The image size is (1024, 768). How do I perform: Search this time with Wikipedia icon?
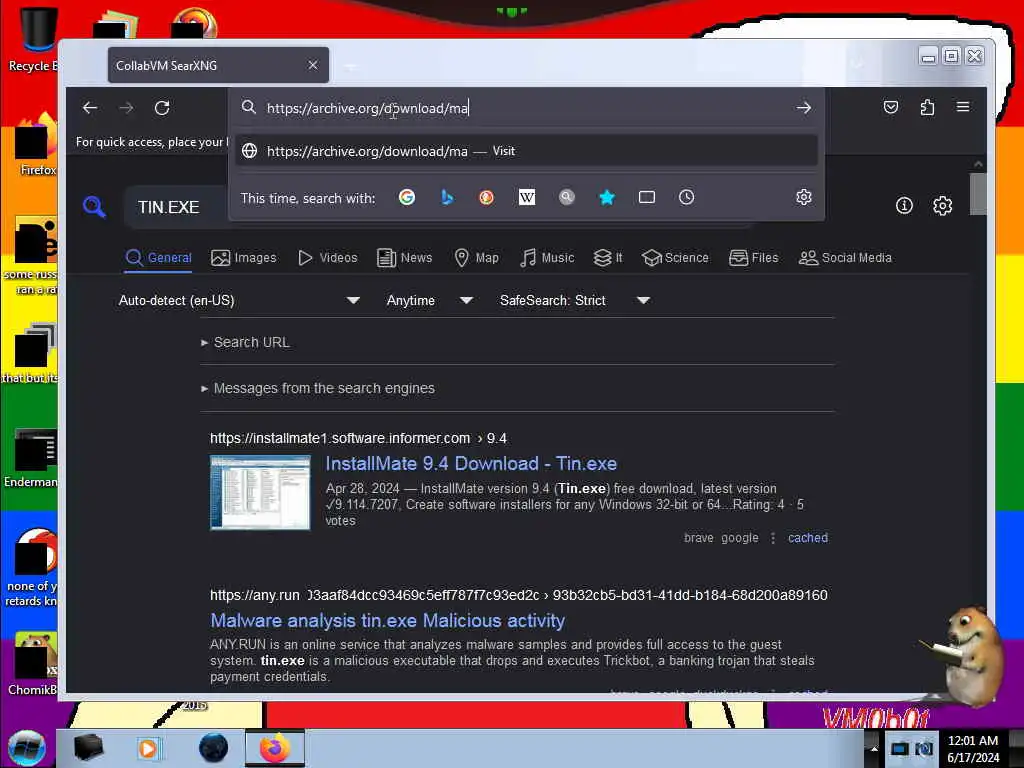coord(527,197)
